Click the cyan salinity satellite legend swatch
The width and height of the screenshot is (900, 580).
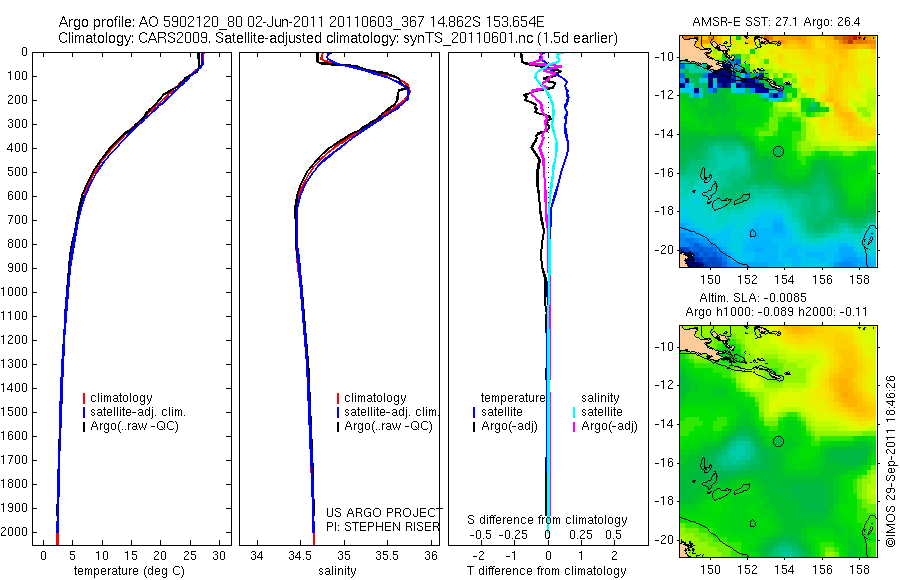click(574, 412)
